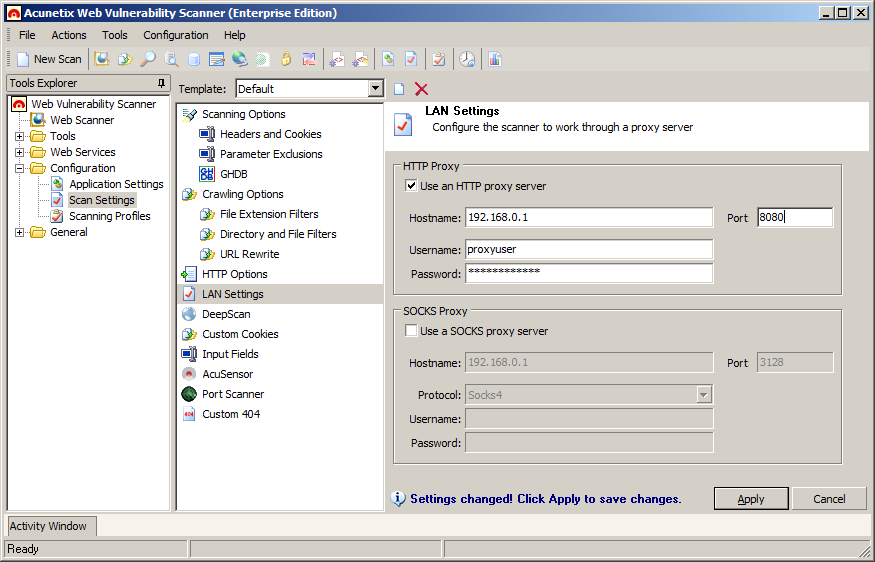875x562 pixels.
Task: Open Headers and Cookies settings
Action: pyautogui.click(x=270, y=135)
